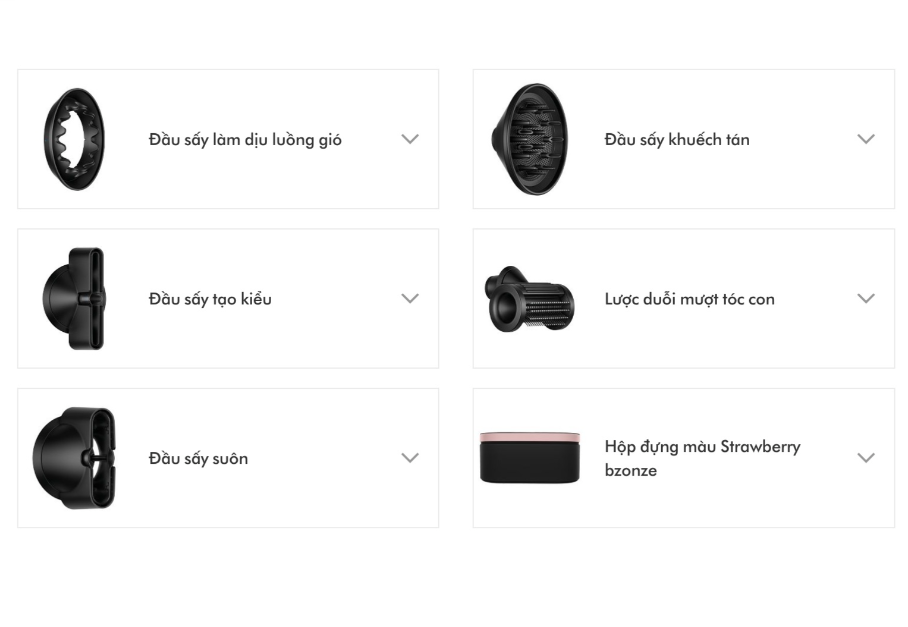
Task: Click the round connector of the smoothing brush
Action: pyautogui.click(x=499, y=288)
